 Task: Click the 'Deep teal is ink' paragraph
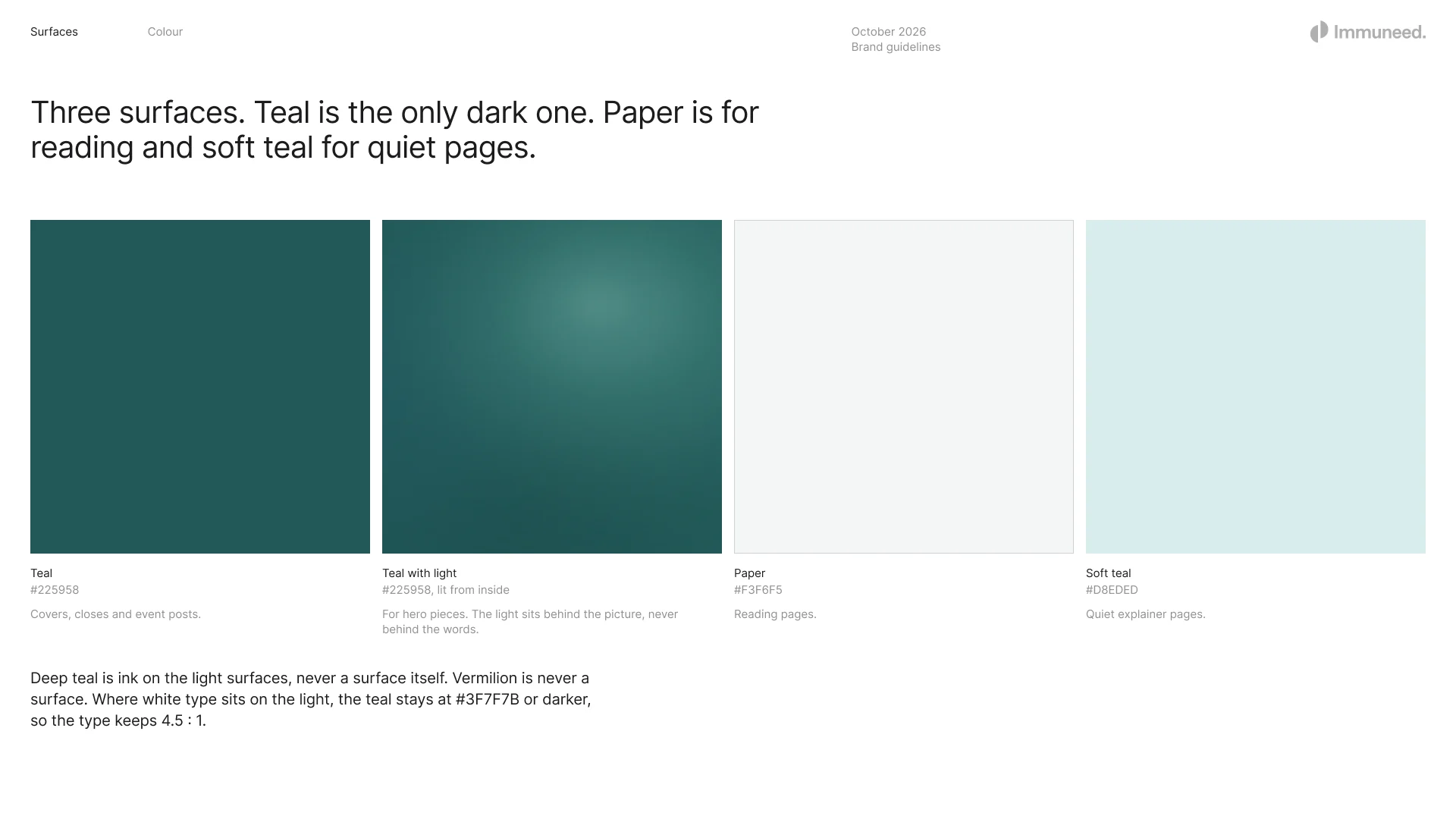pos(310,699)
